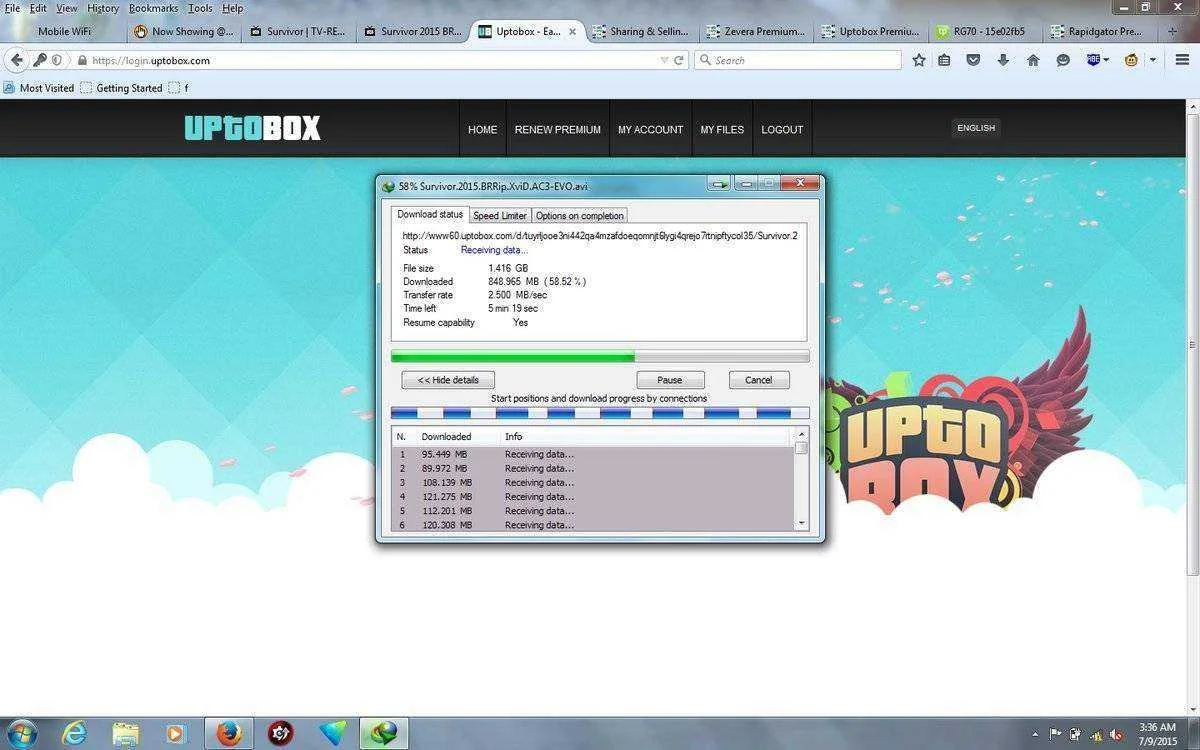Open the URL history dropdown arrow
Screen dimensions: 1200x750
pyautogui.click(x=664, y=60)
